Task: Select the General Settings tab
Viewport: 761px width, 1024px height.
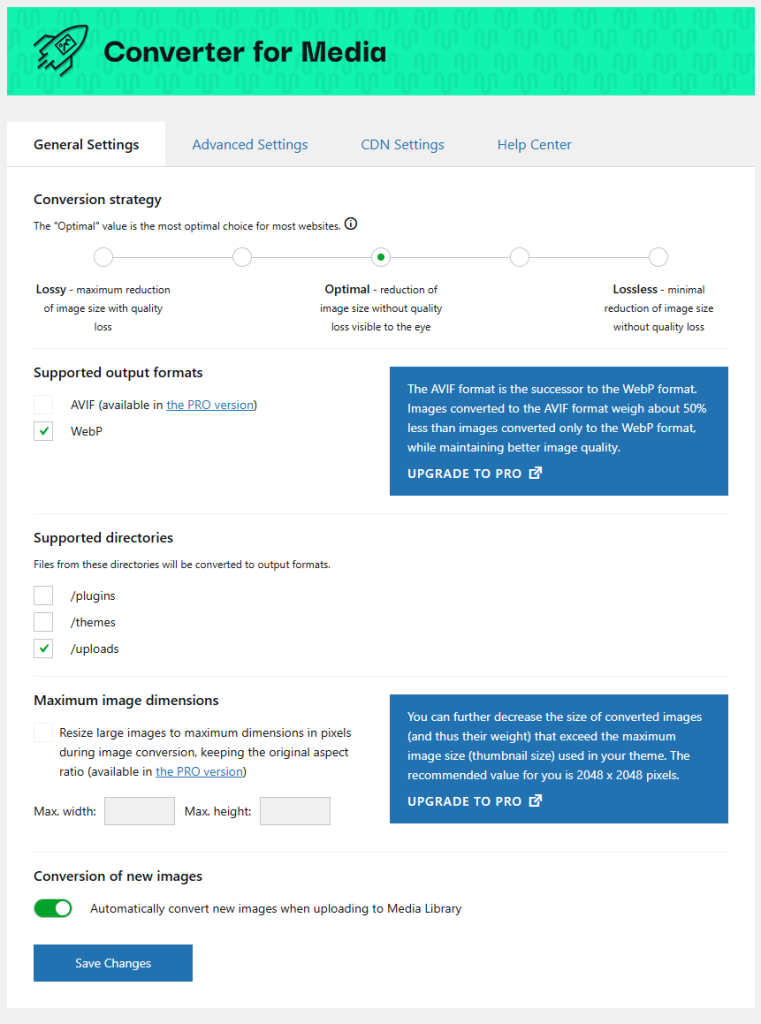Action: click(86, 145)
